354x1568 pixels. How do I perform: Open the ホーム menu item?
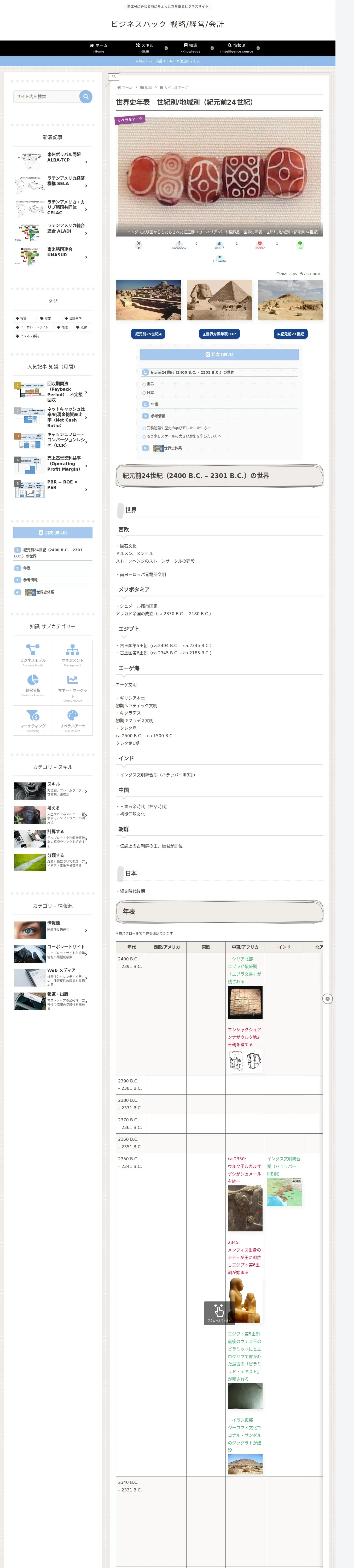[98, 48]
